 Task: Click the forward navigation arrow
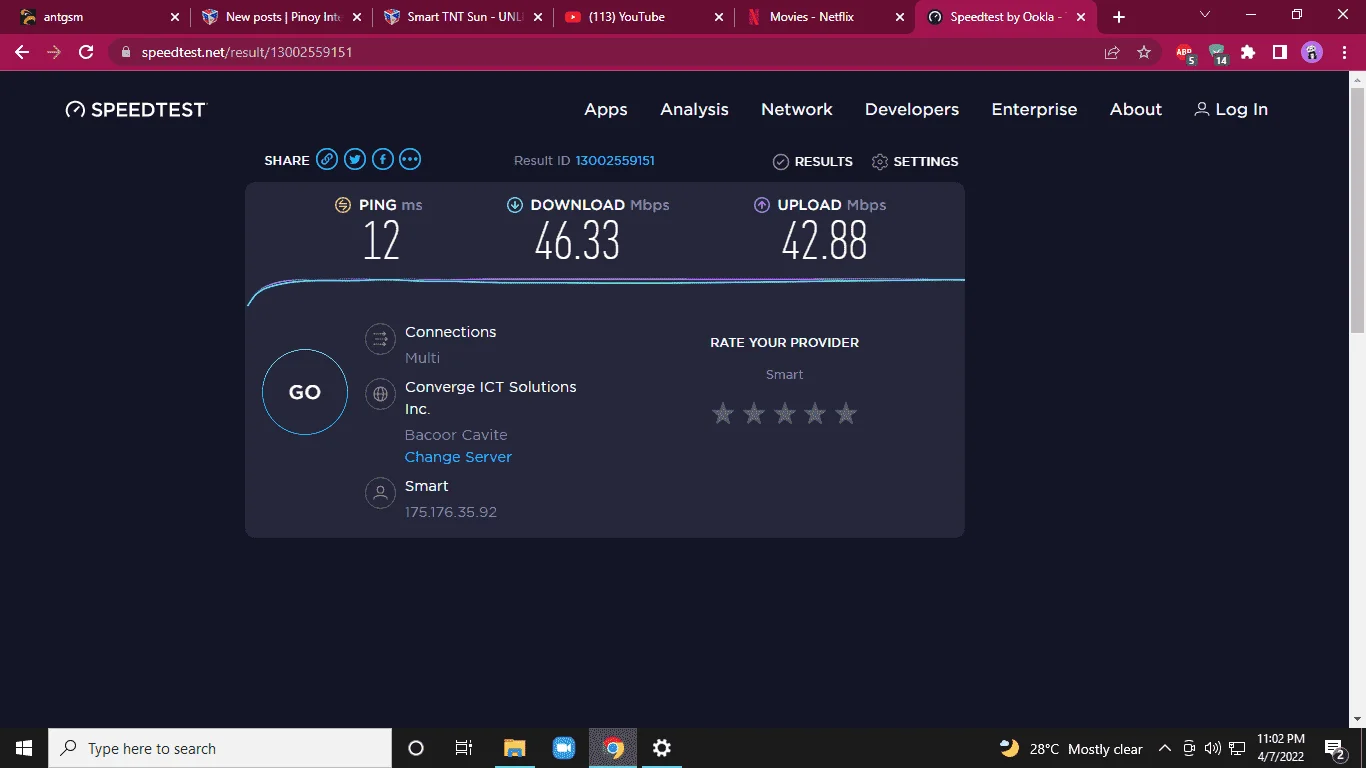click(x=54, y=52)
